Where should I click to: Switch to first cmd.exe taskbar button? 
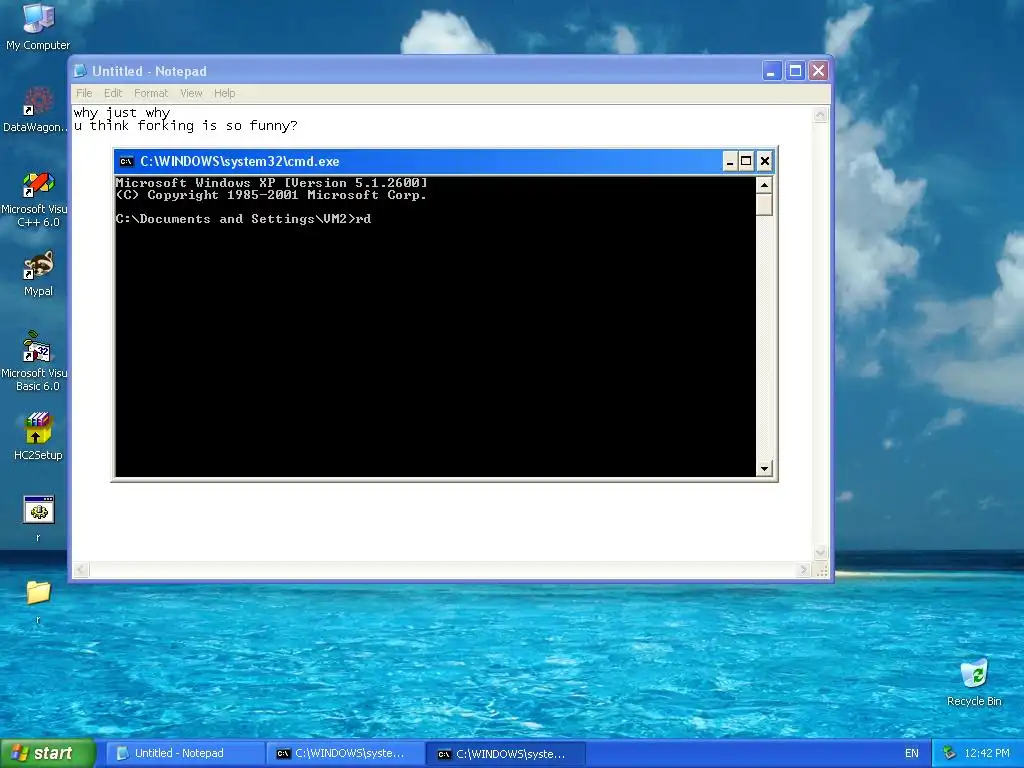[x=345, y=753]
